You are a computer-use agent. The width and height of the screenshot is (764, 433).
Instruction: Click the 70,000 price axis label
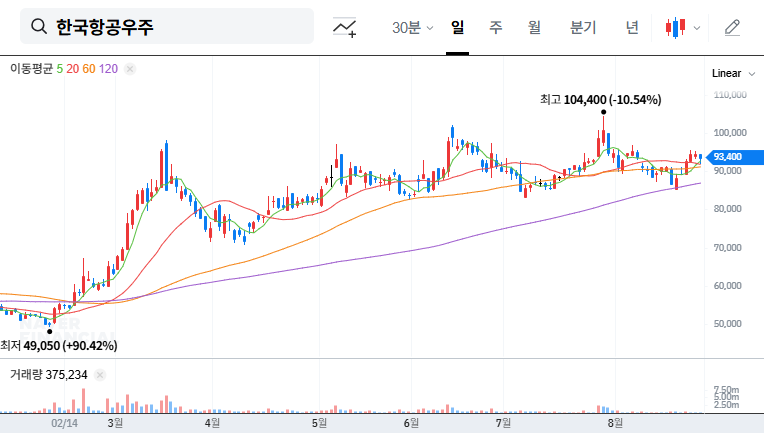(x=727, y=248)
